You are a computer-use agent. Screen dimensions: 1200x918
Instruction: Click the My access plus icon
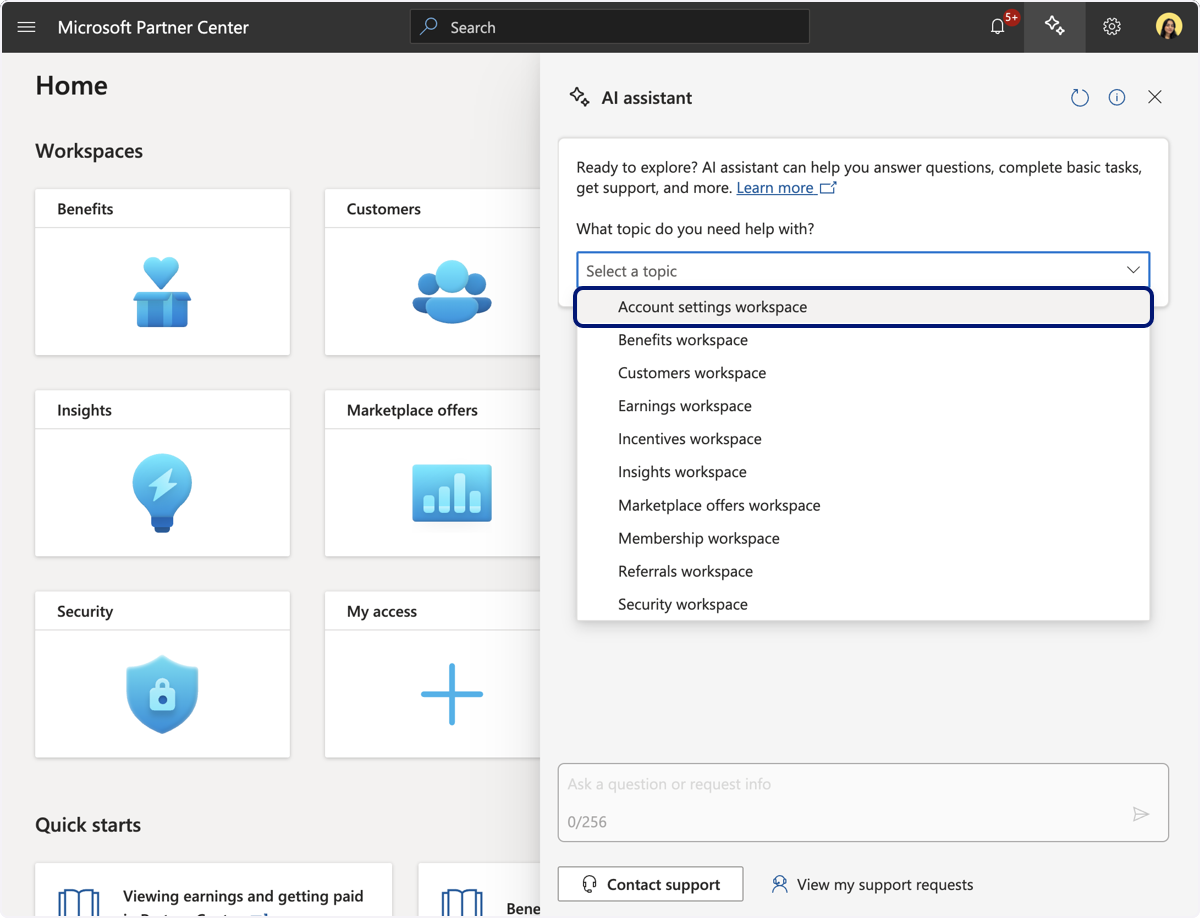[452, 694]
